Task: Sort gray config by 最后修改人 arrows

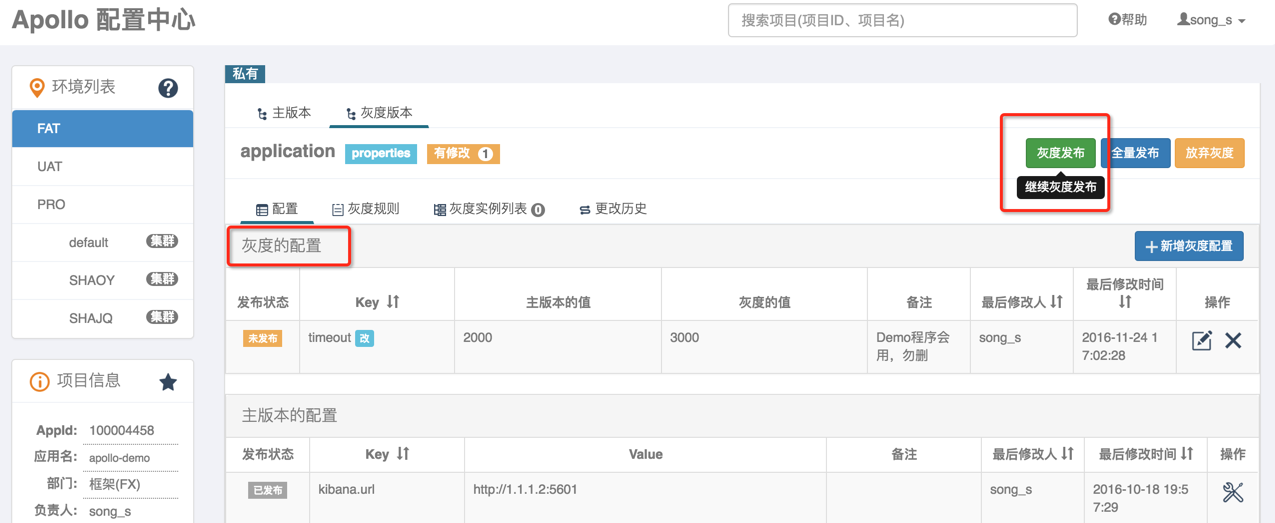Action: (1057, 301)
